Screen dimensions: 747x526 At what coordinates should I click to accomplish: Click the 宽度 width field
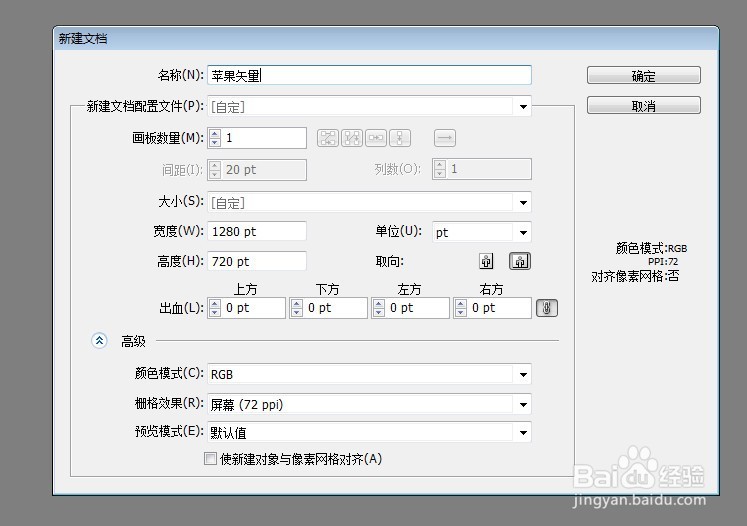tap(257, 232)
